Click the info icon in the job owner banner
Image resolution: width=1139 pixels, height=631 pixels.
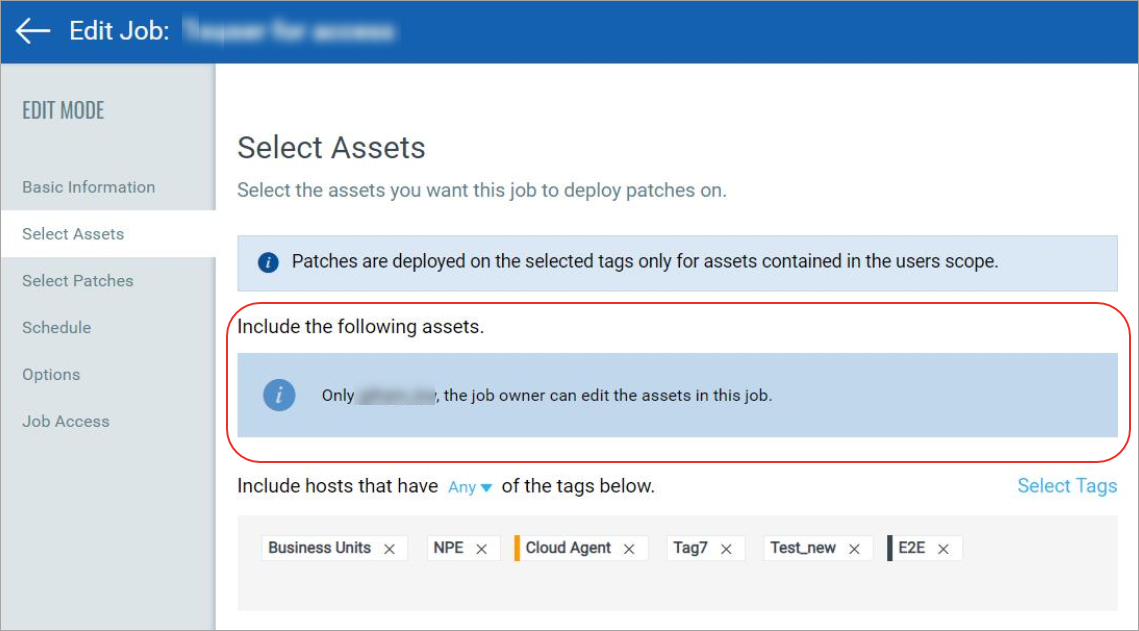279,394
